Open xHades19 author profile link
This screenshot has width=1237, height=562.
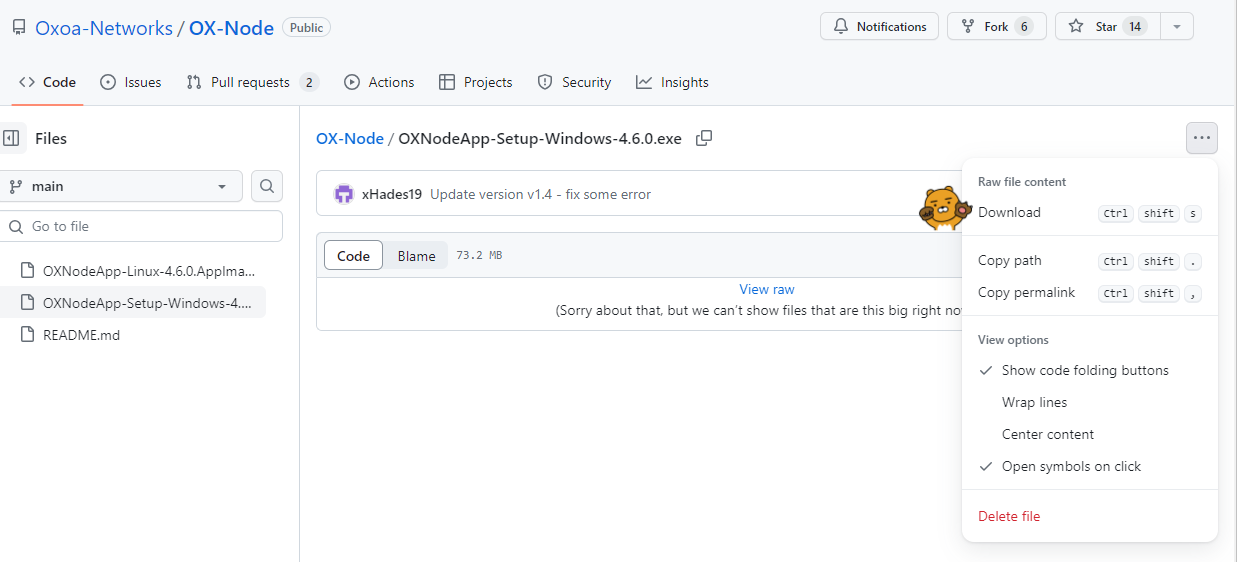tap(392, 194)
